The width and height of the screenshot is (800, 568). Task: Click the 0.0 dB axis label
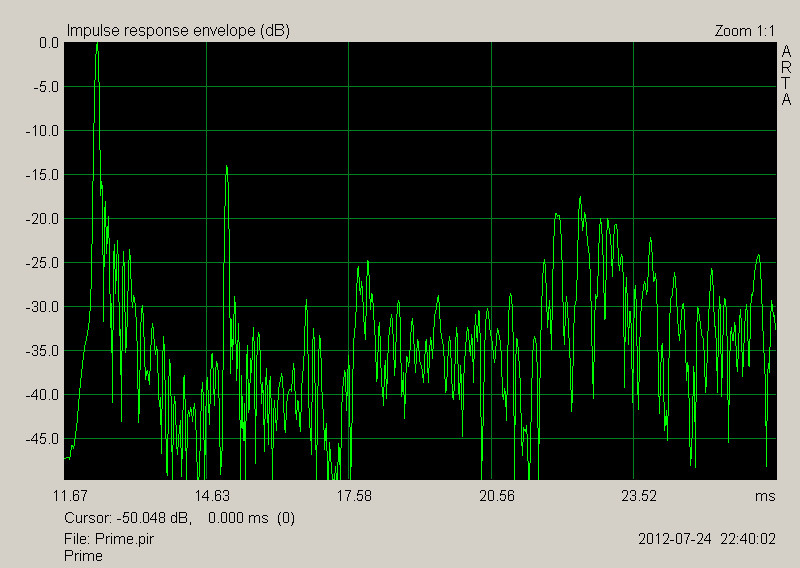coord(49,43)
